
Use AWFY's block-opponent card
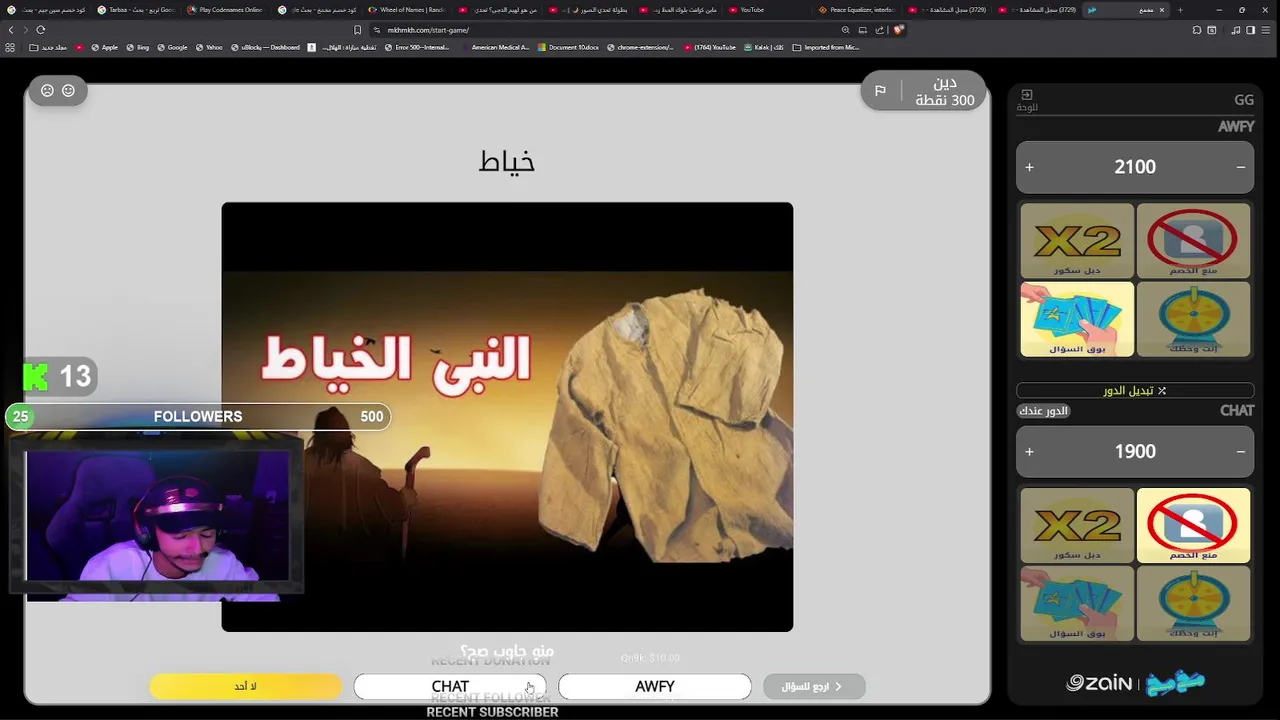1193,240
